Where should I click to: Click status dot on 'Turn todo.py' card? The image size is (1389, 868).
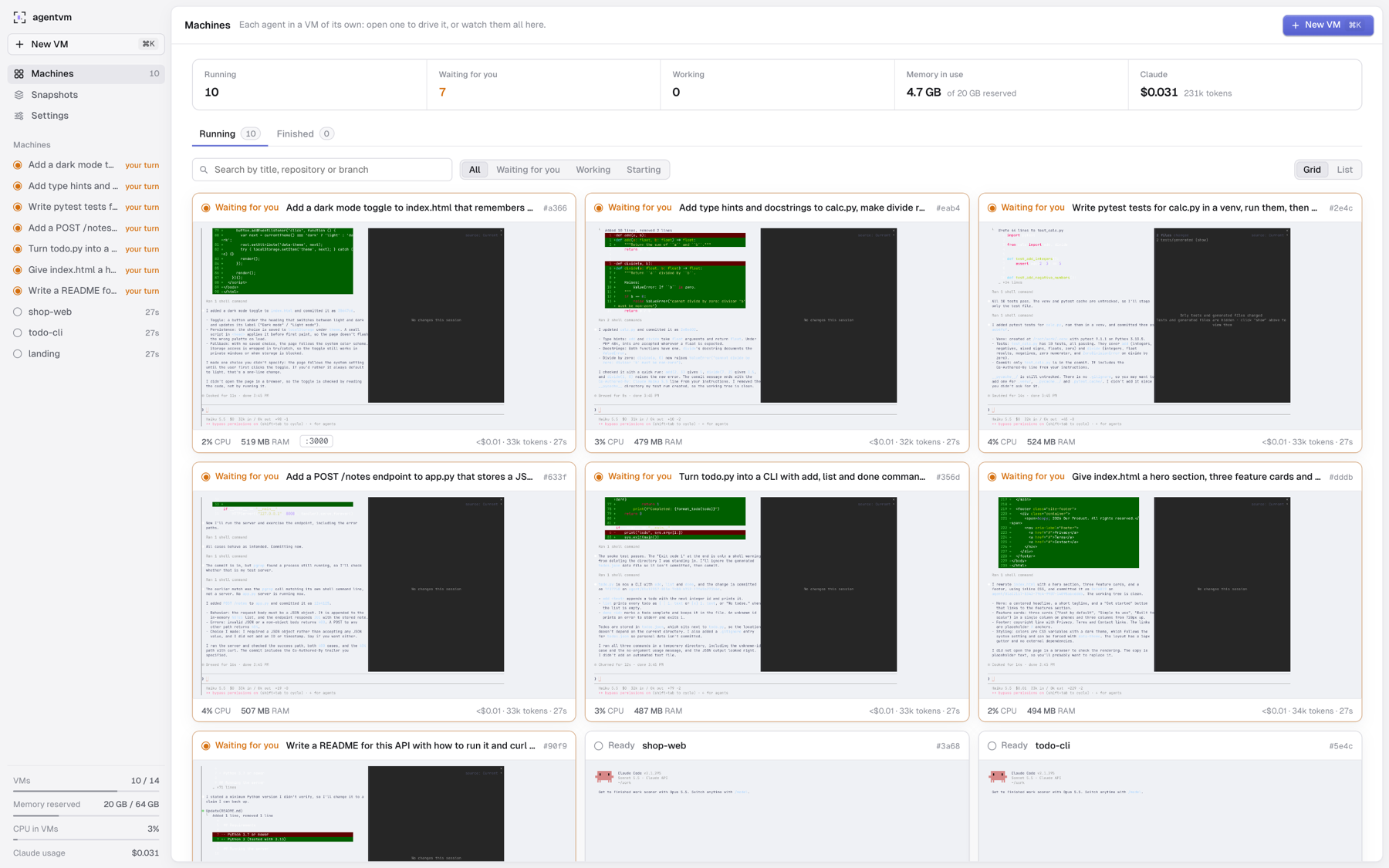[599, 477]
